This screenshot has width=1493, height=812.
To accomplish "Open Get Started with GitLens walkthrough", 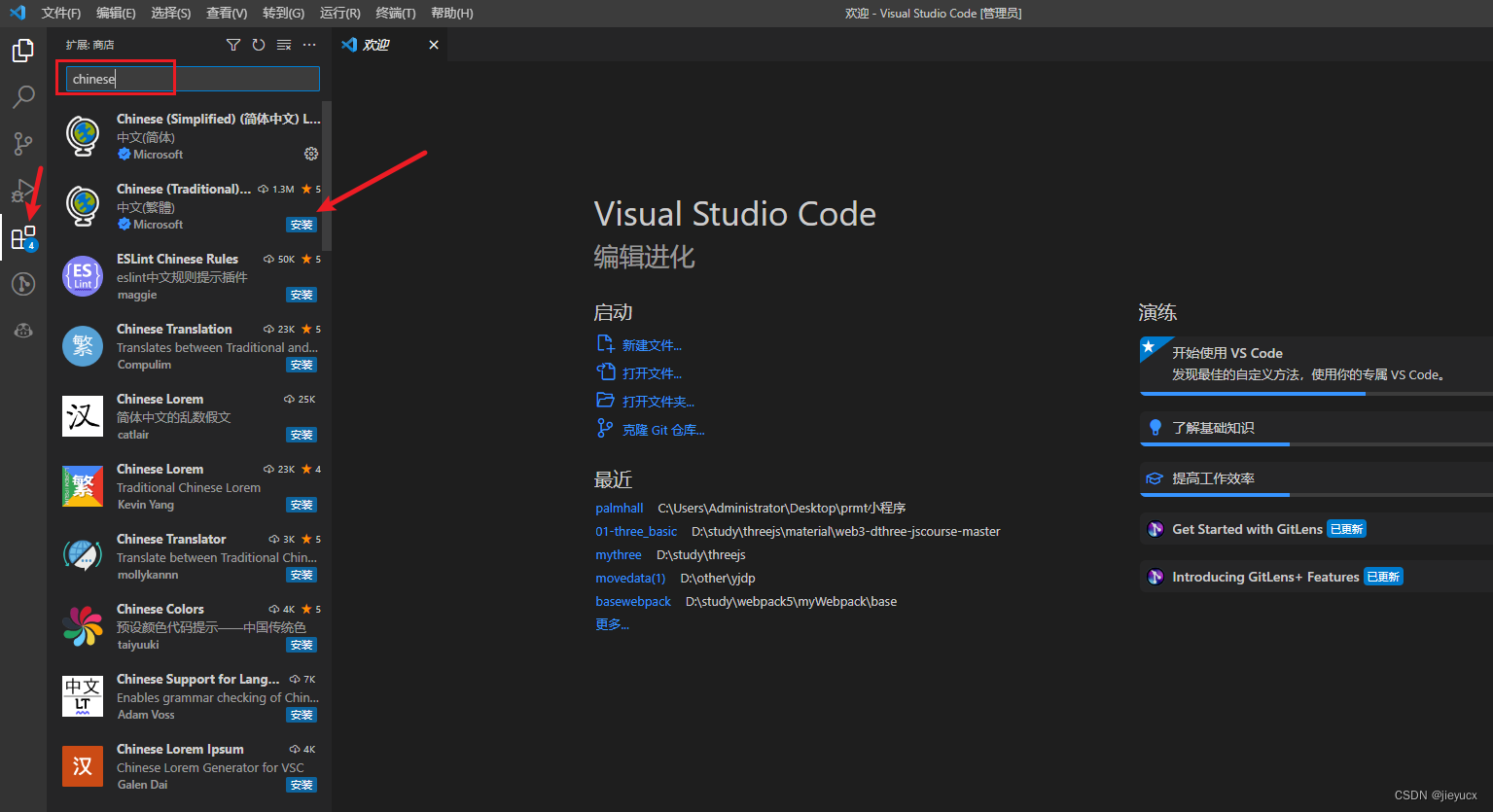I will pos(1316,529).
